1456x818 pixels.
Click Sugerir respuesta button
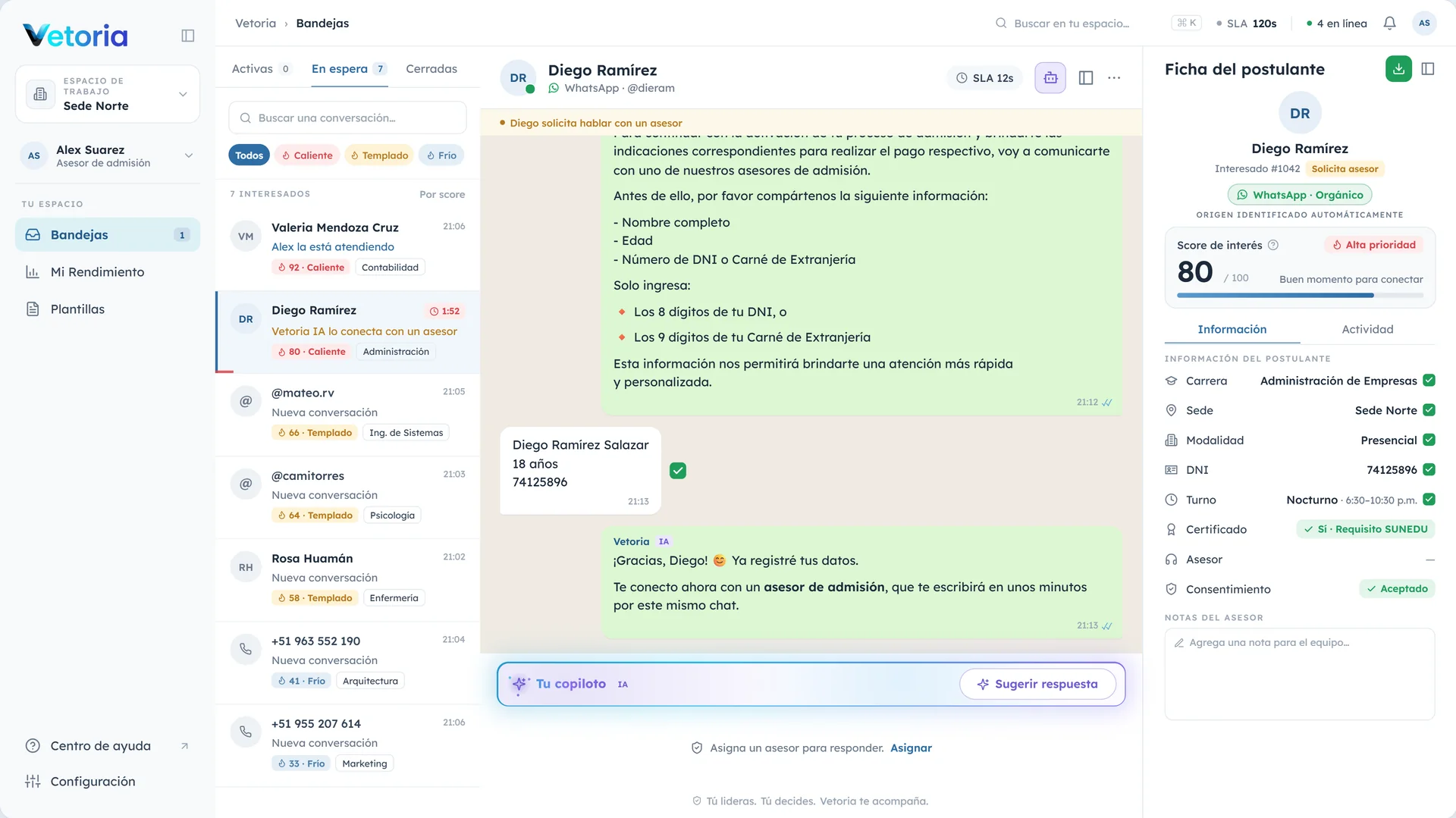(x=1037, y=684)
